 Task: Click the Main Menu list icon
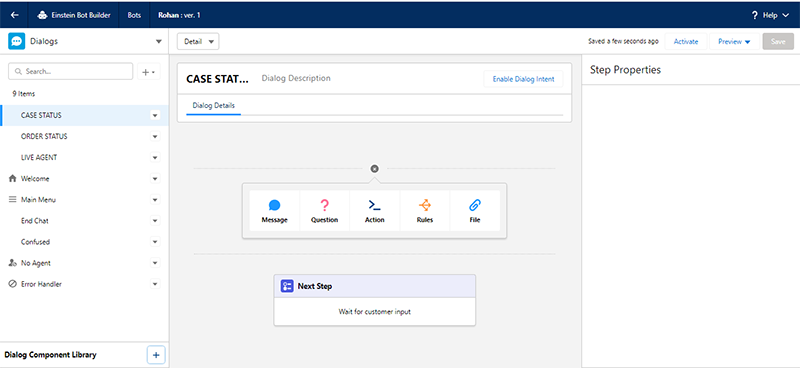[x=13, y=200]
